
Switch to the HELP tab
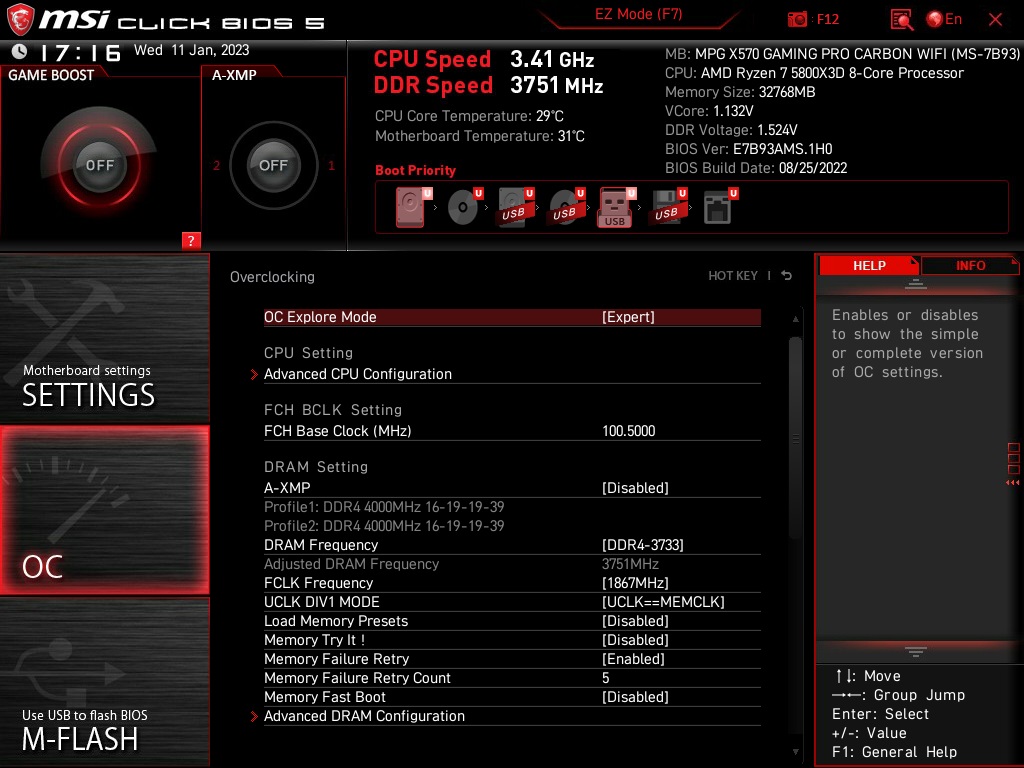pyautogui.click(x=869, y=265)
